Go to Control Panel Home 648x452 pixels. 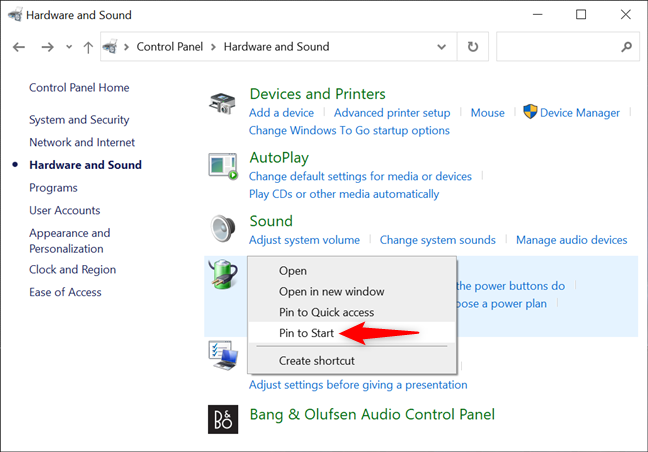coord(79,88)
